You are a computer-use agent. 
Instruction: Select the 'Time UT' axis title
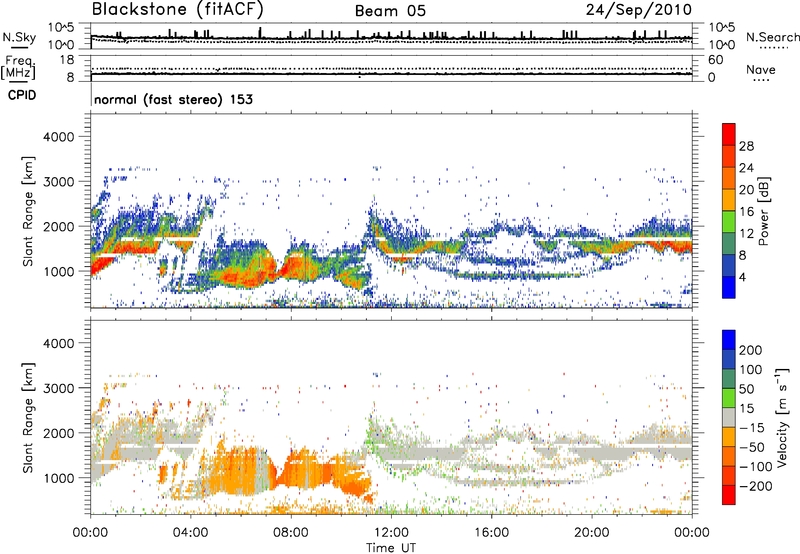[x=391, y=548]
